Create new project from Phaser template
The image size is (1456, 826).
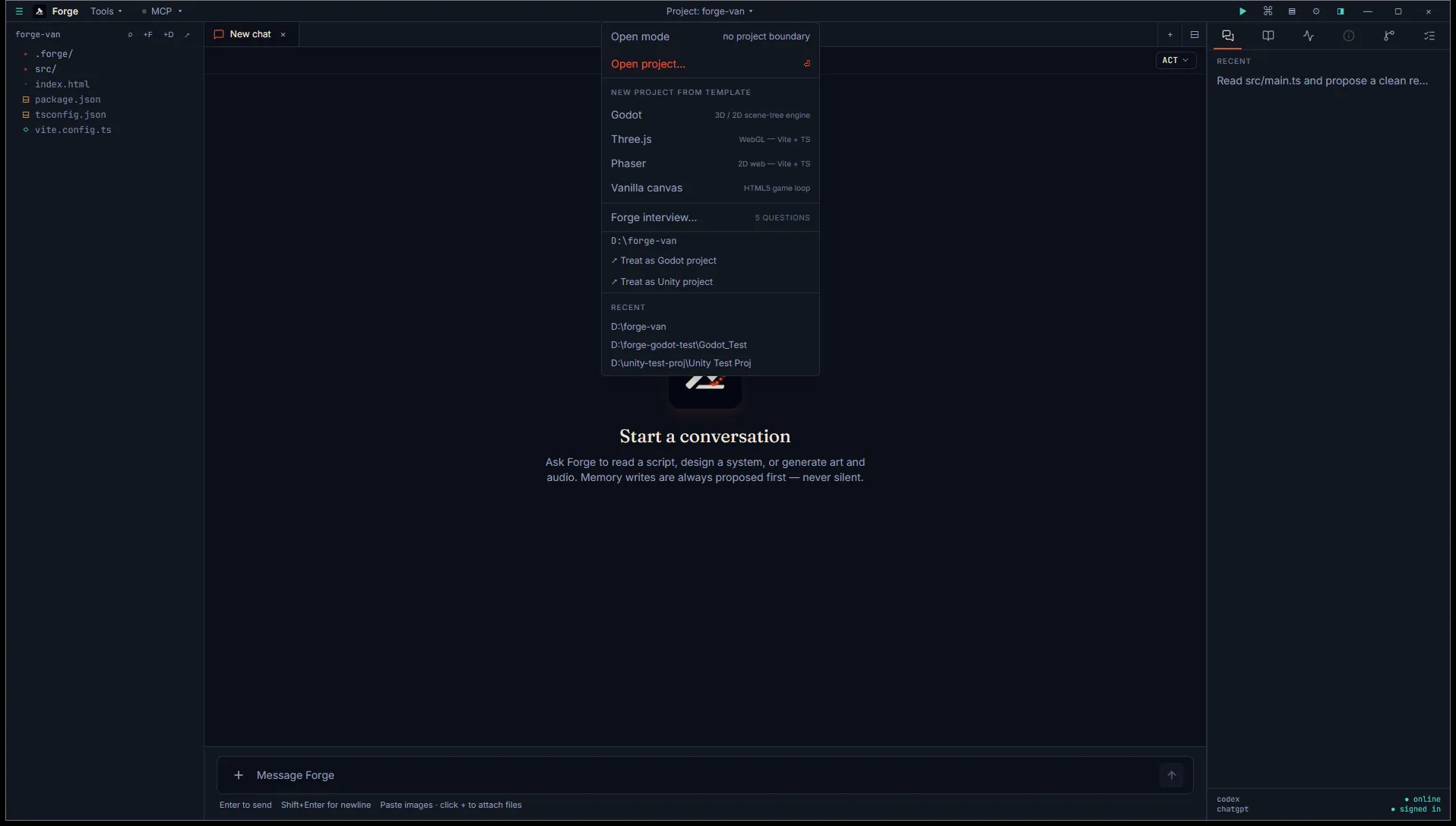[x=711, y=163]
